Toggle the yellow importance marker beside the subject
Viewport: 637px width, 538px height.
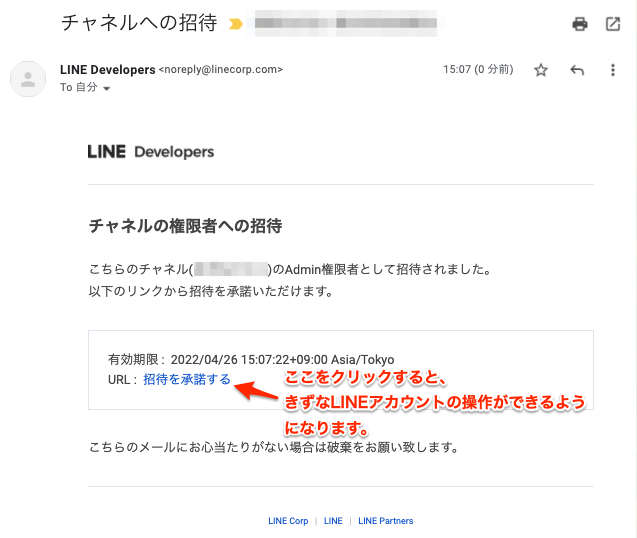tap(236, 23)
